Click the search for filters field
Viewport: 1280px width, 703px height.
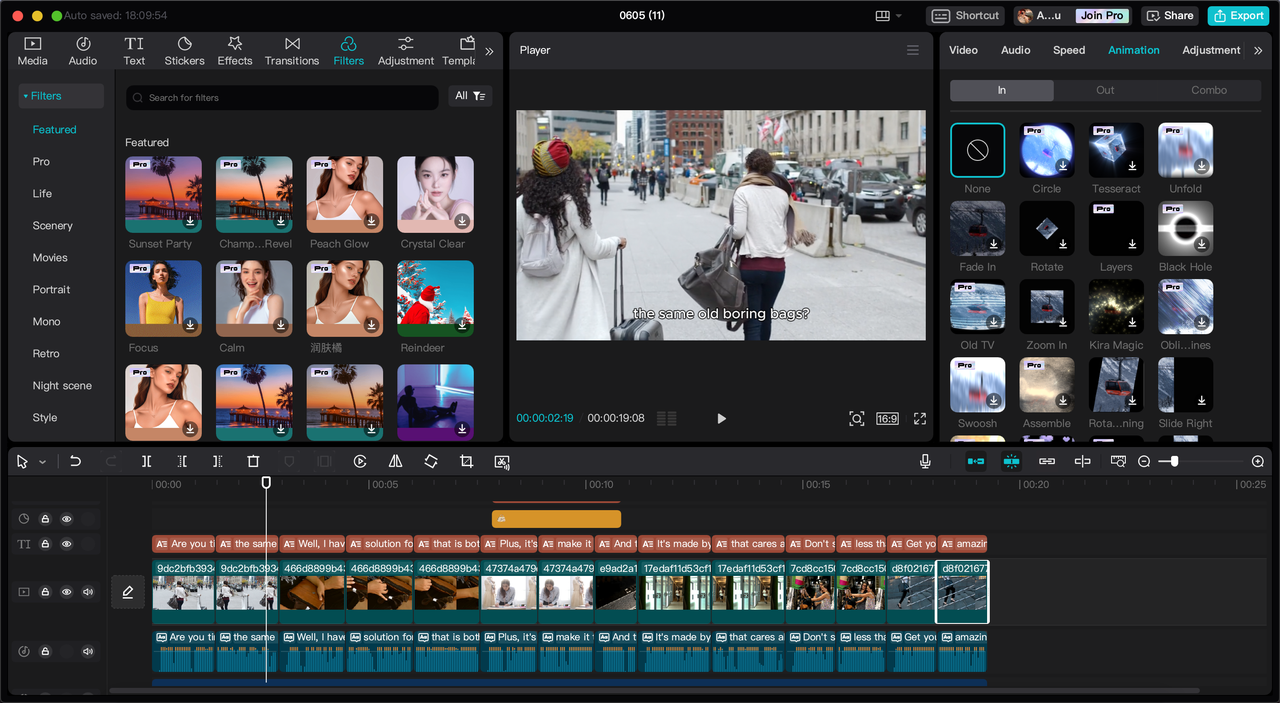click(282, 97)
